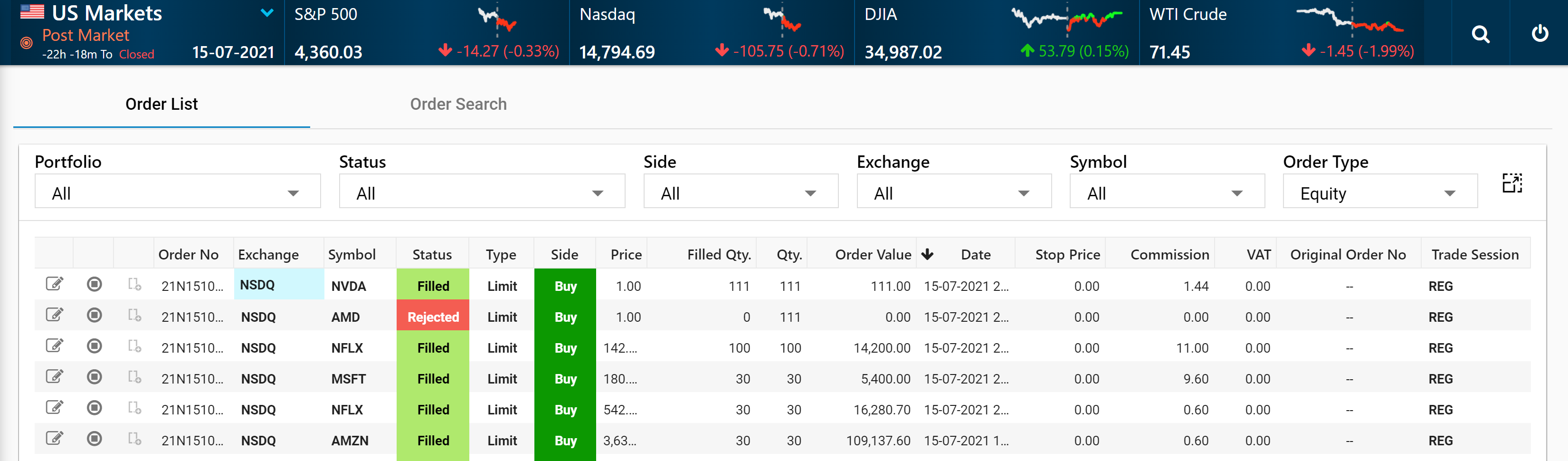Screen dimensions: 1568x461
Task: Click the copy-order icon on the MSFT row
Action: pyautogui.click(x=134, y=377)
